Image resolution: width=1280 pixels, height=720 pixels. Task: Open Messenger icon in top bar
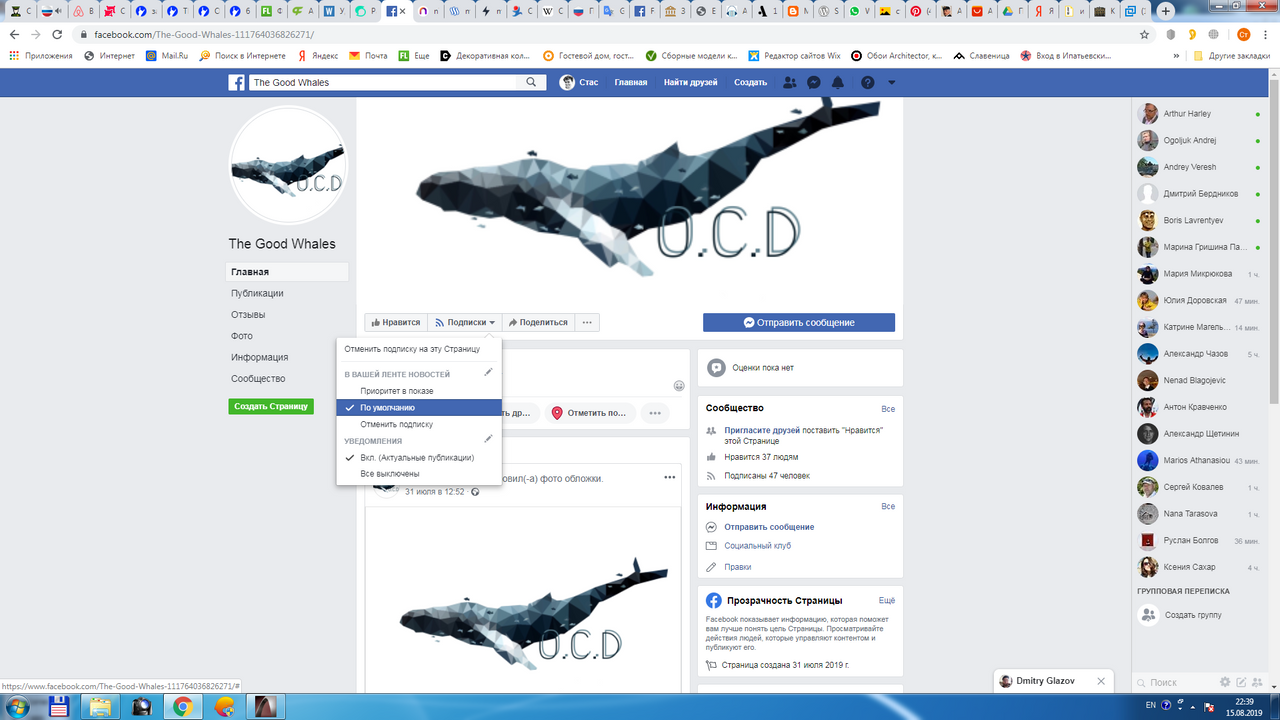pyautogui.click(x=814, y=83)
